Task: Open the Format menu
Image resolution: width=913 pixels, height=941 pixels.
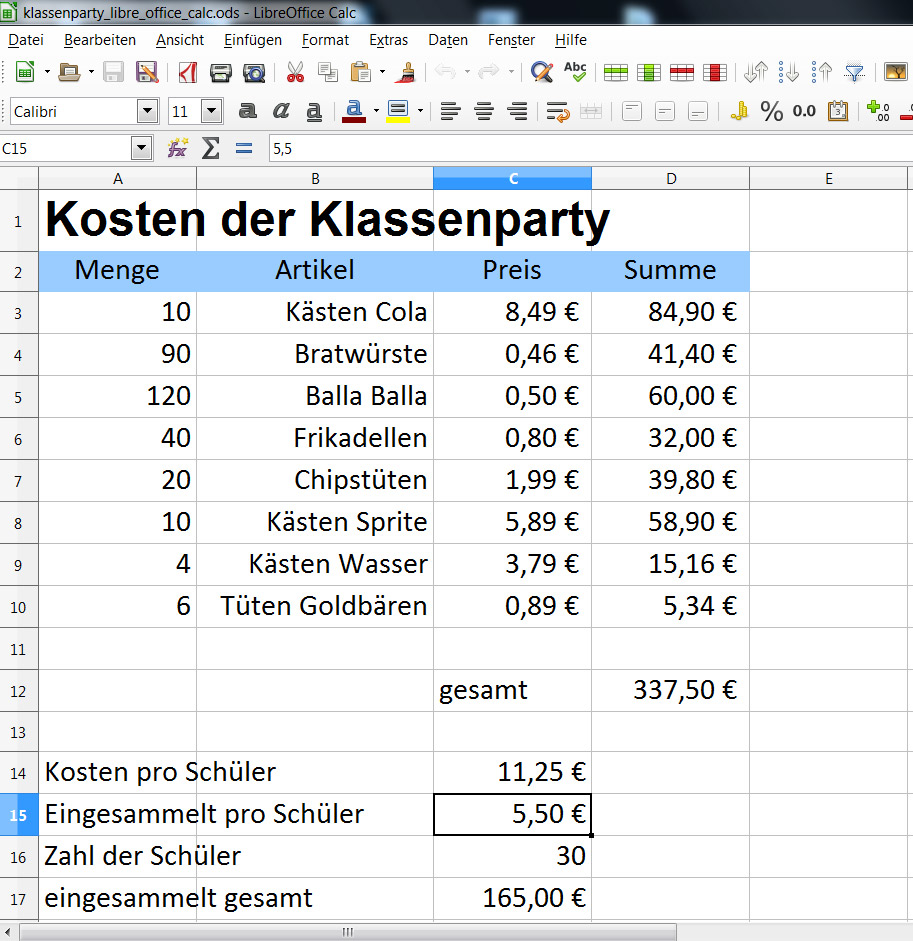Action: [x=325, y=40]
